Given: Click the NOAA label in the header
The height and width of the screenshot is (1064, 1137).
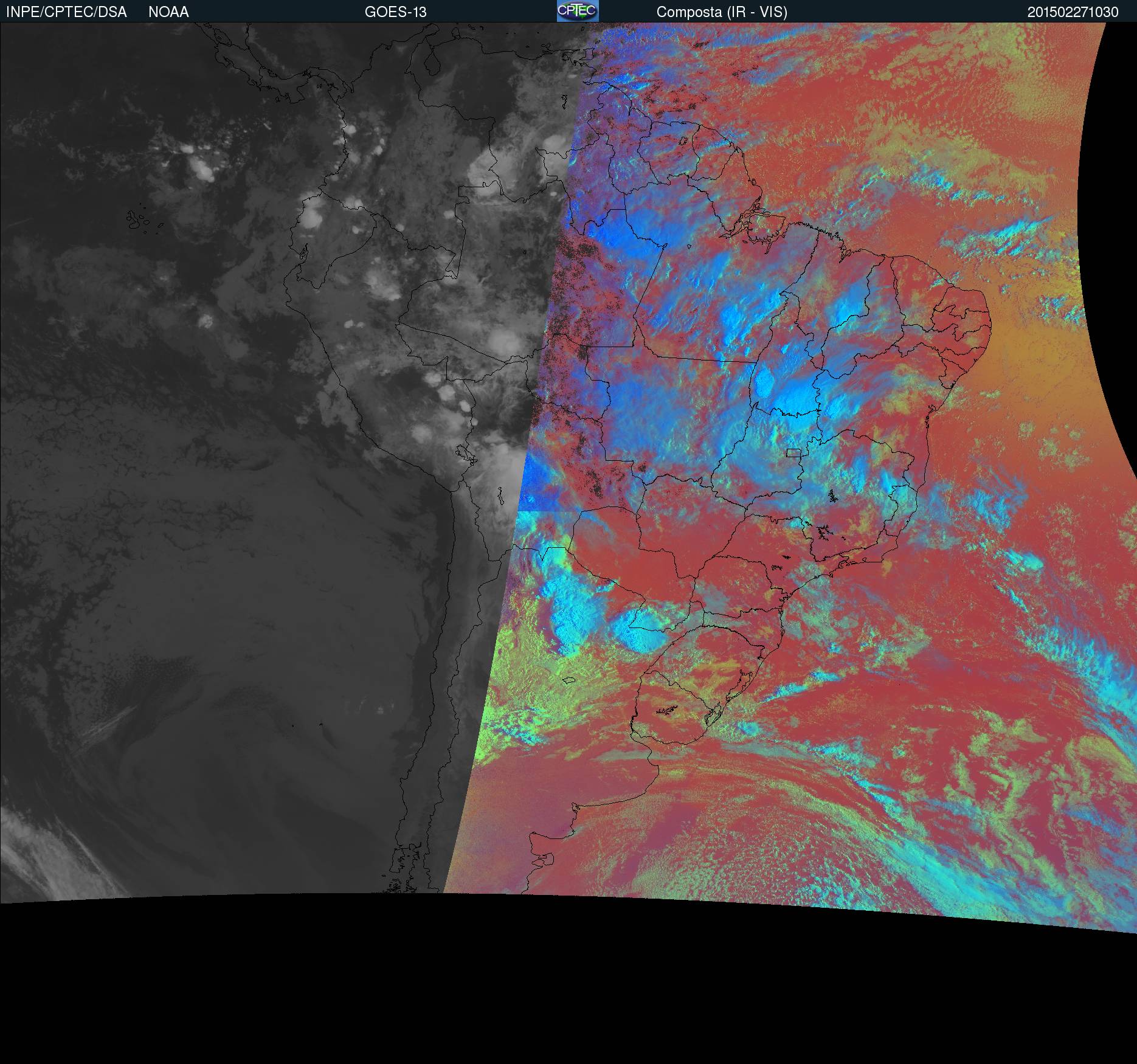Looking at the screenshot, I should 168,12.
